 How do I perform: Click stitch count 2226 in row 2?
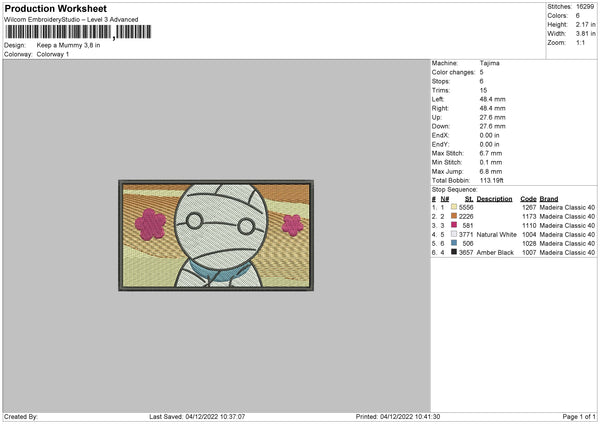466,217
